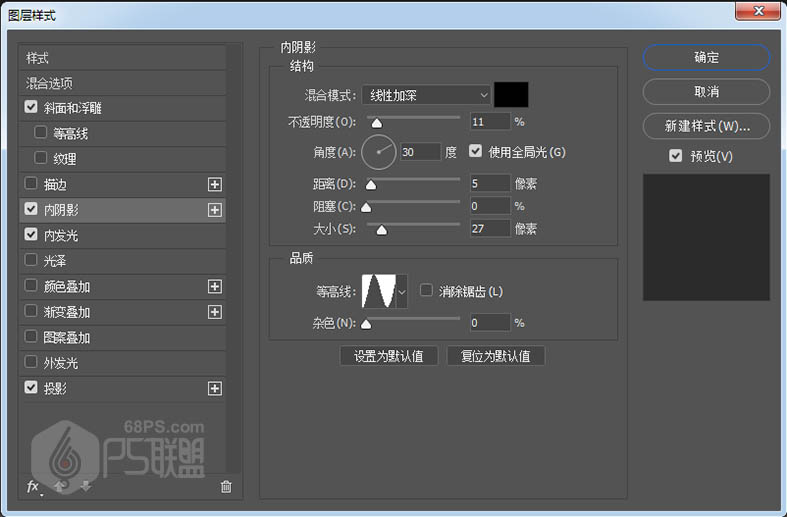
Task: Click the plus icon beside 描边
Action: (x=215, y=184)
